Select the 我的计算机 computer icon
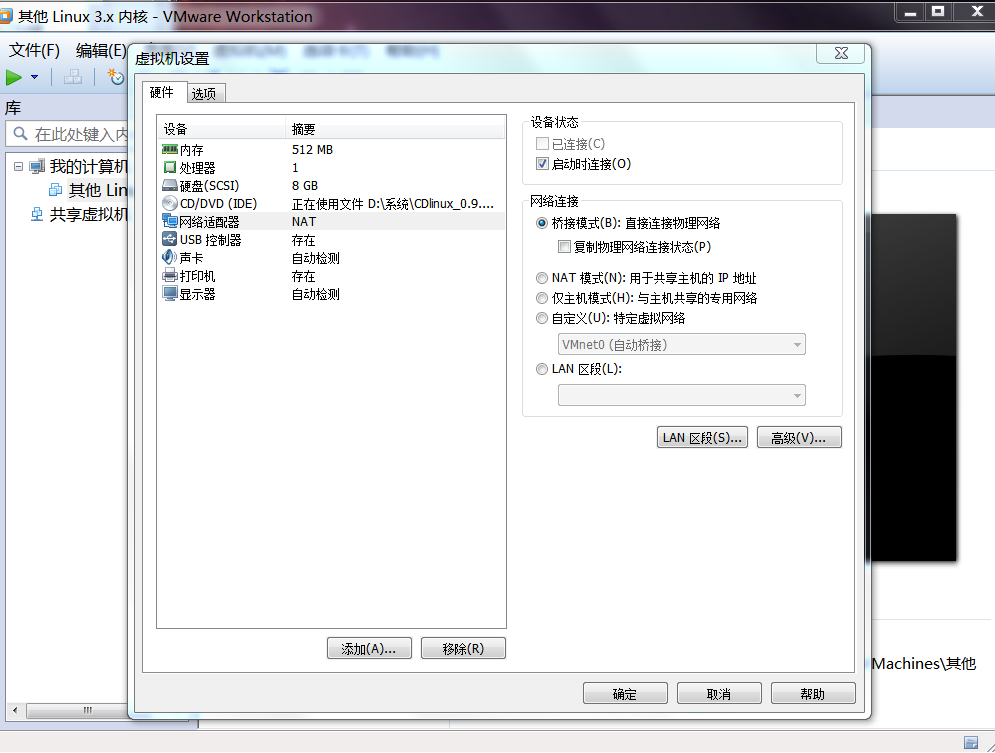This screenshot has width=995, height=753. [x=38, y=167]
